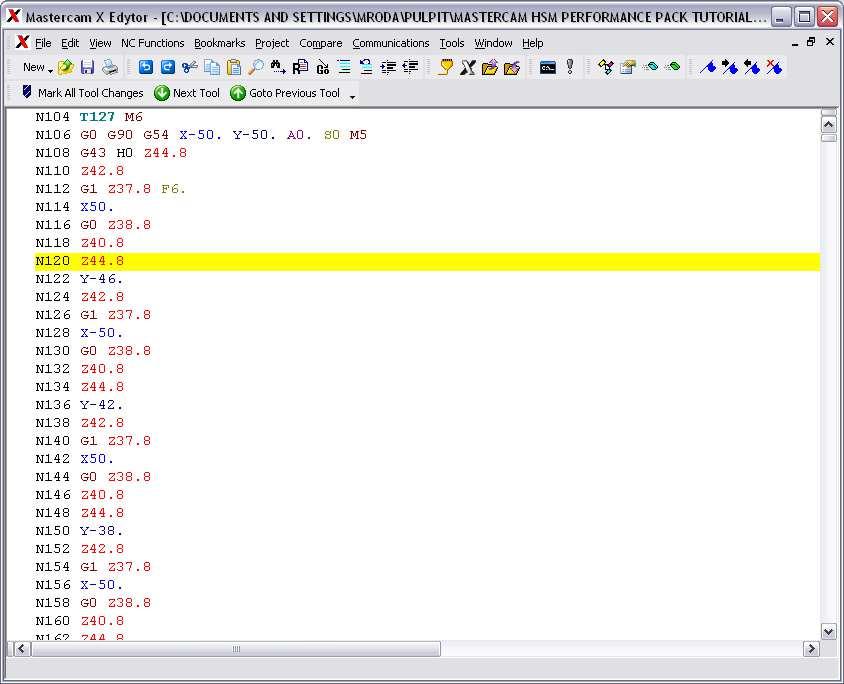Expand tool toolbar options dropdown arrow
Image resolution: width=844 pixels, height=684 pixels.
[x=353, y=97]
